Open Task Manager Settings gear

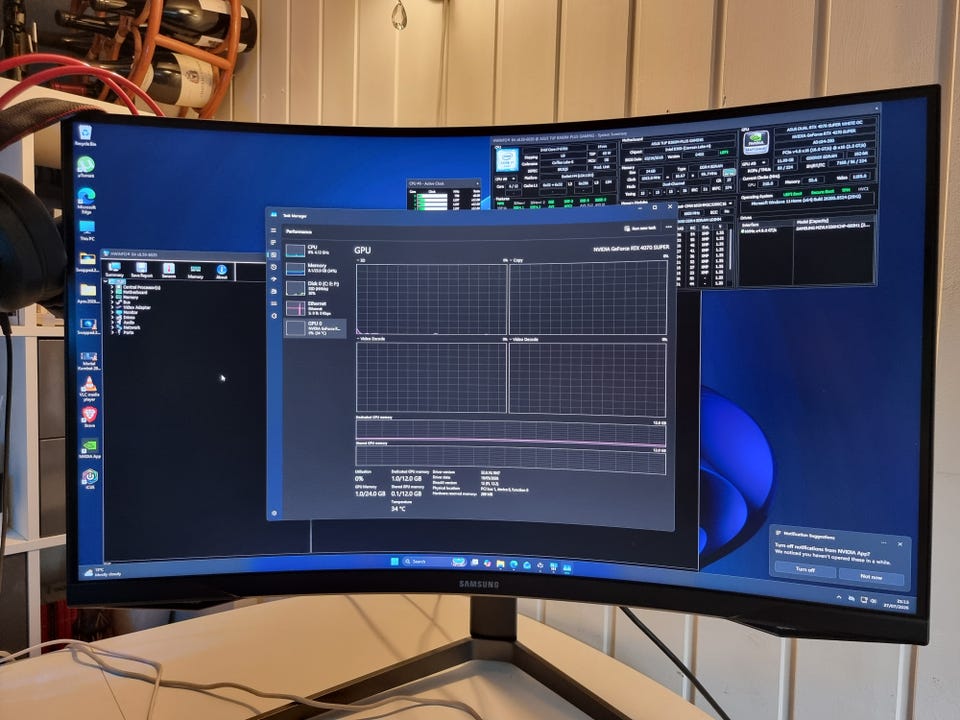[274, 513]
